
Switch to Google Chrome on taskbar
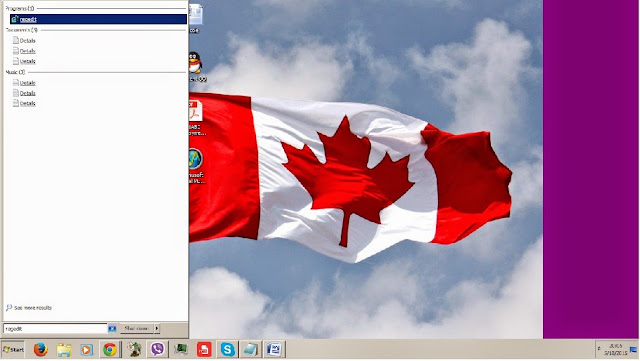109,350
